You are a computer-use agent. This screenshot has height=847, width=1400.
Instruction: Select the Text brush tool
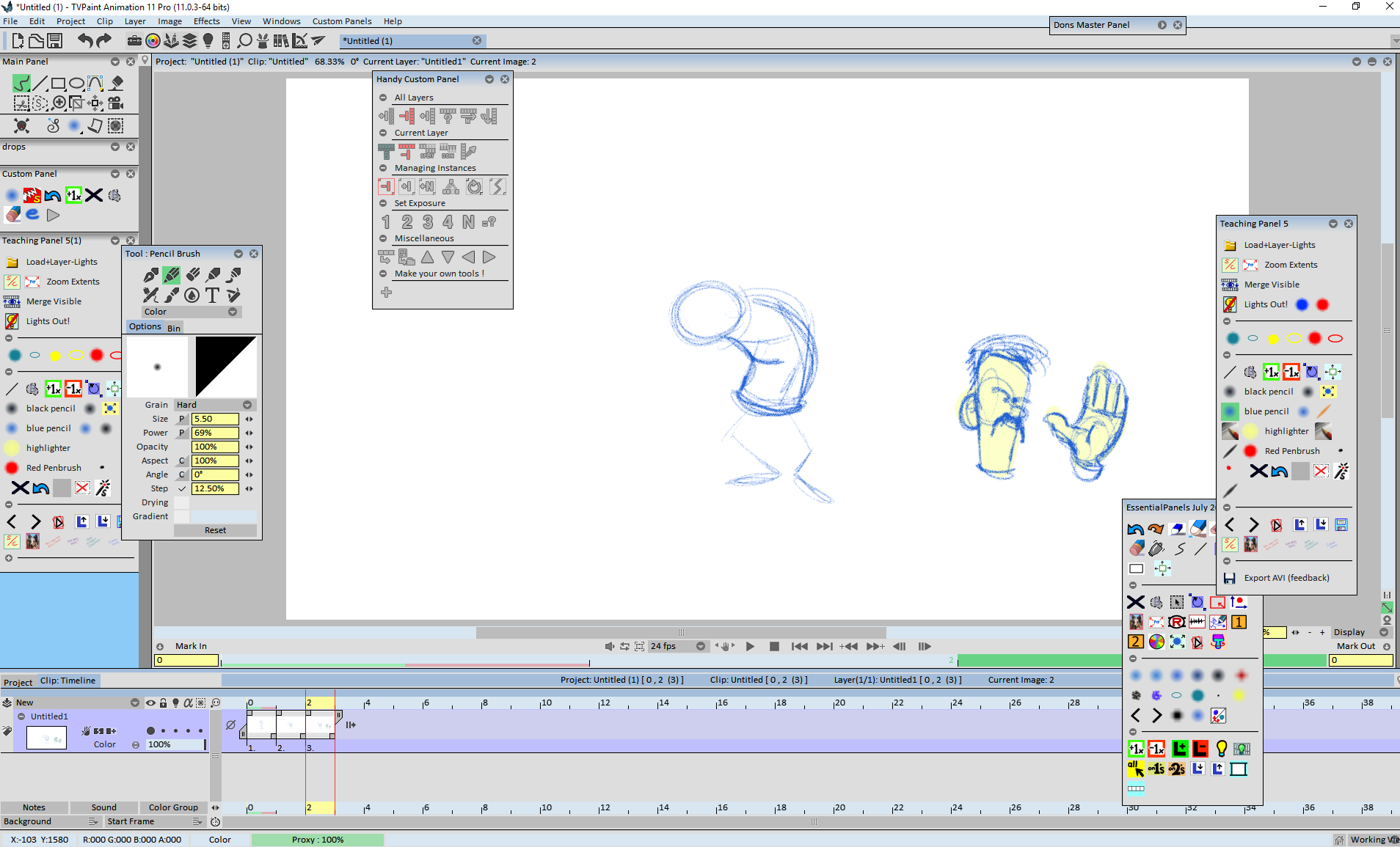pos(212,295)
